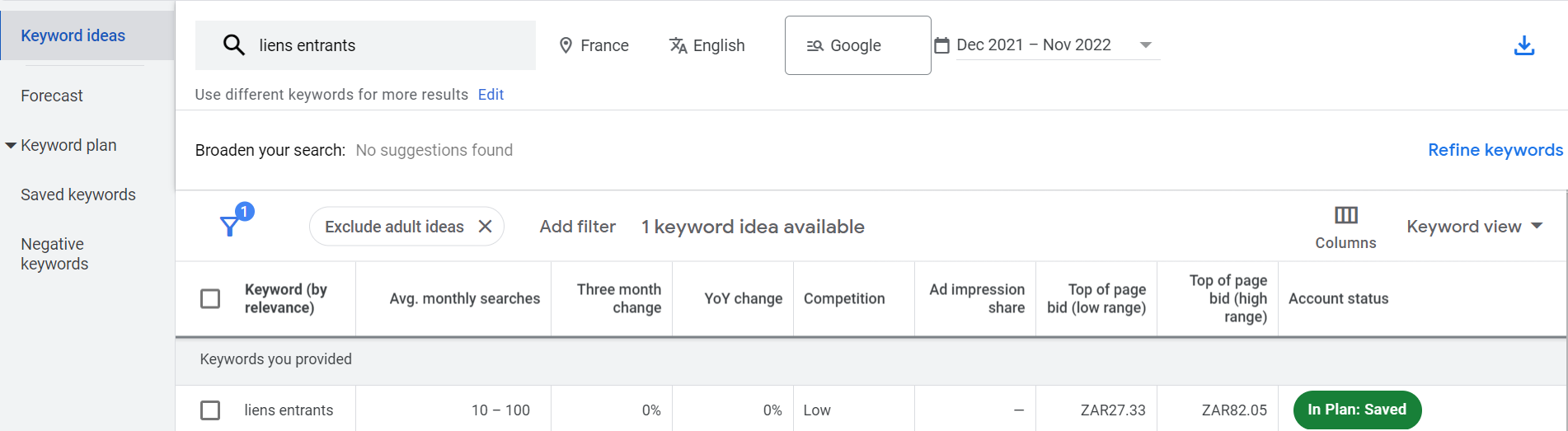Viewport: 1568px width, 431px height.
Task: Click the calendar date range icon
Action: click(x=941, y=45)
